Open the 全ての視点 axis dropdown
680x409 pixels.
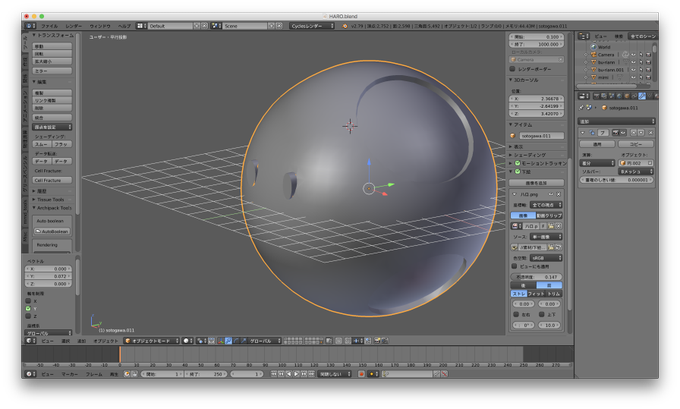click(546, 205)
